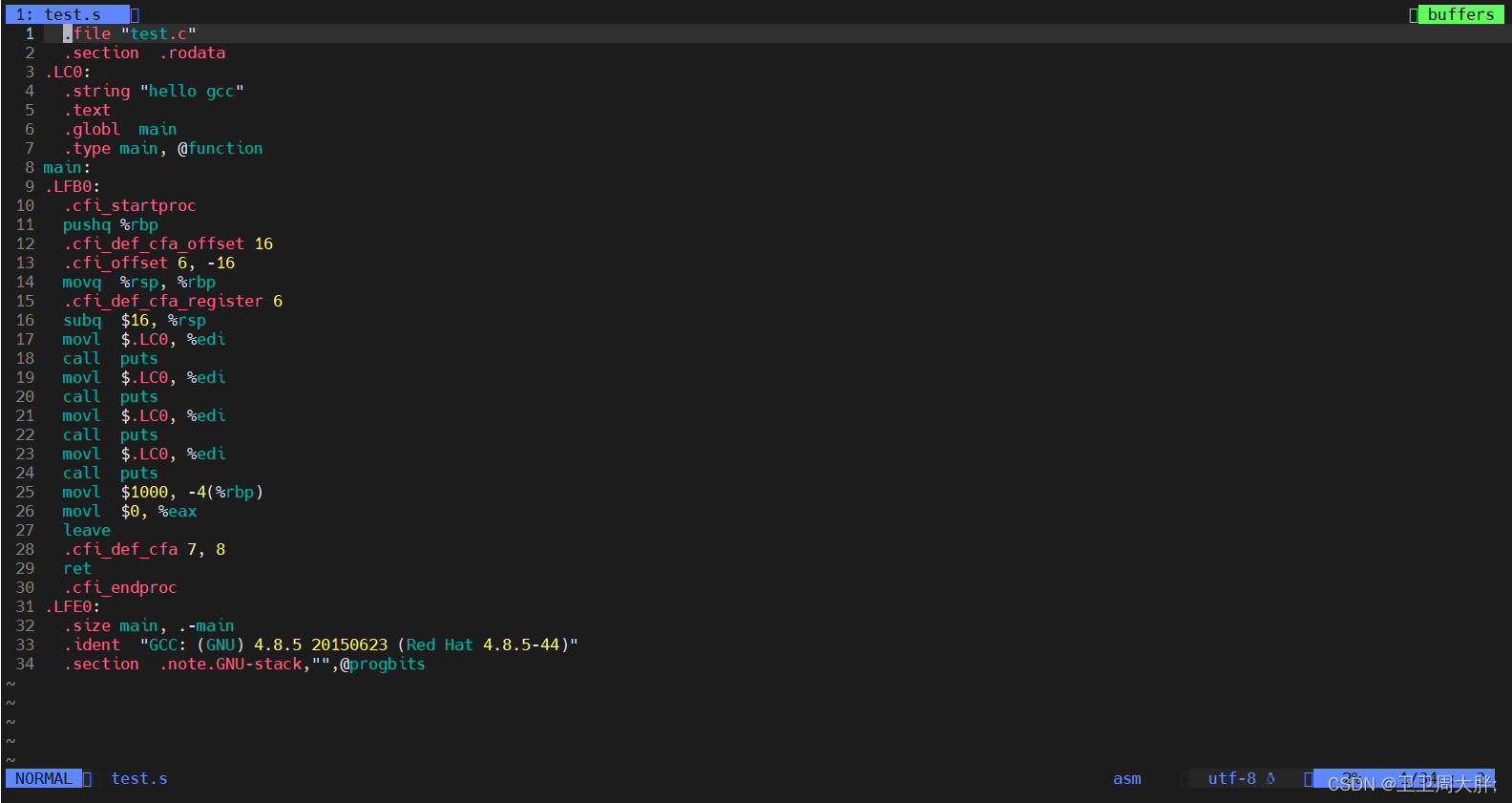Image resolution: width=1512 pixels, height=803 pixels.
Task: Click line number 20 in the gutter
Action: click(25, 396)
